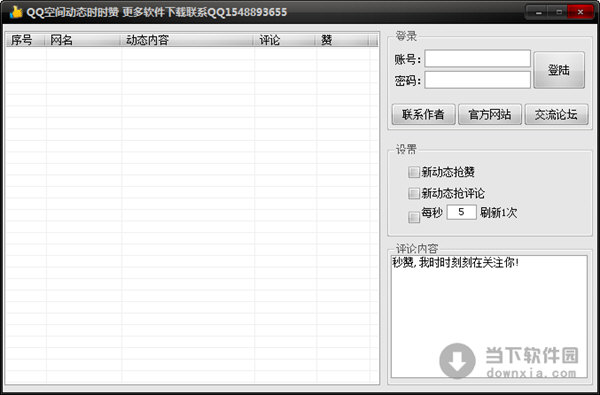Maximize the application window
Viewport: 600px width, 395px height.
point(559,12)
